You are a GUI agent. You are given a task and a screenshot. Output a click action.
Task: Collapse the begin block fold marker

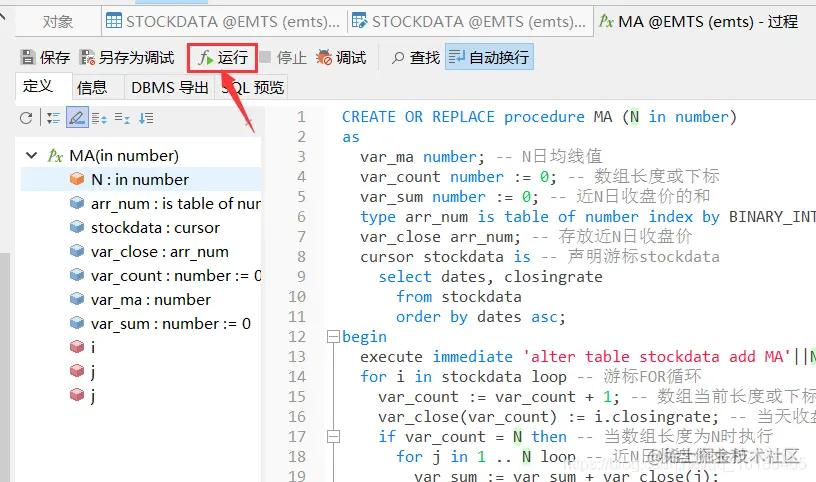click(x=333, y=337)
